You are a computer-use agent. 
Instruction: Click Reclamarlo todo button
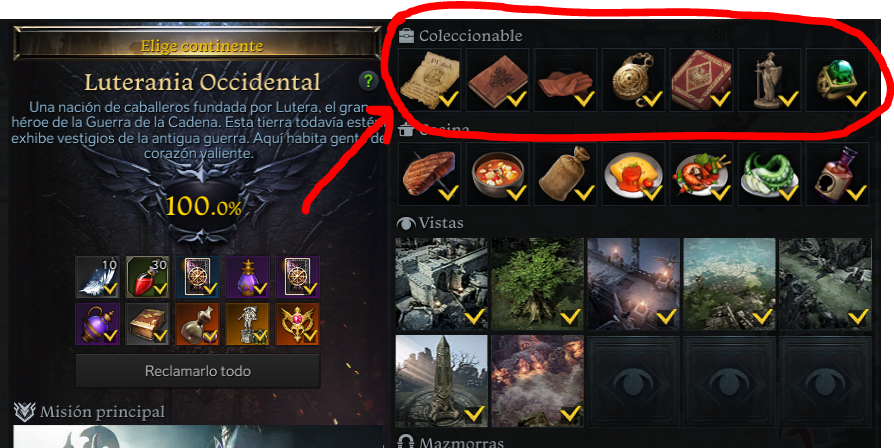tap(198, 371)
